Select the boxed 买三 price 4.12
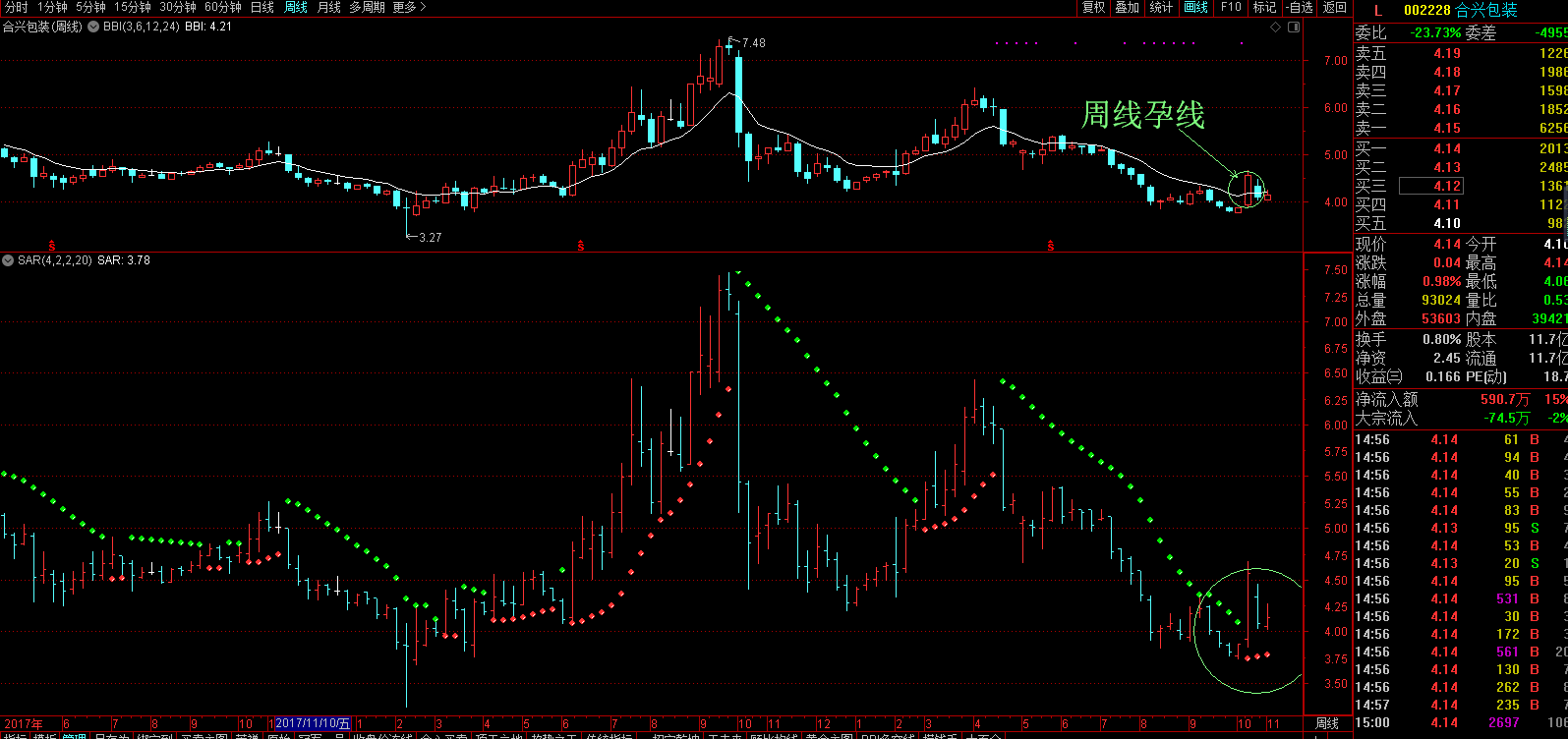This screenshot has width=1568, height=739. click(1431, 186)
